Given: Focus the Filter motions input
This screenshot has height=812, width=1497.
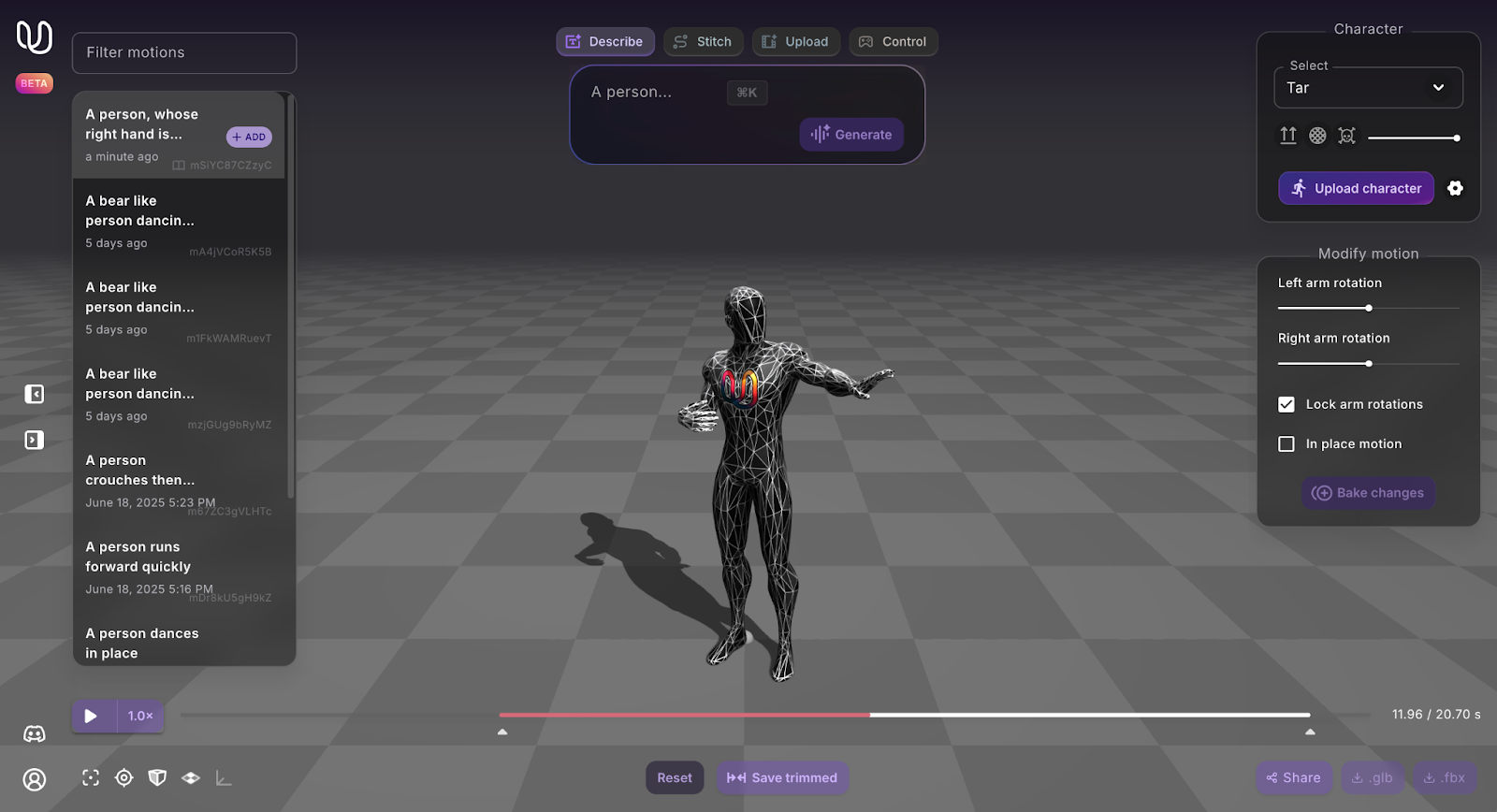Looking at the screenshot, I should (x=184, y=52).
